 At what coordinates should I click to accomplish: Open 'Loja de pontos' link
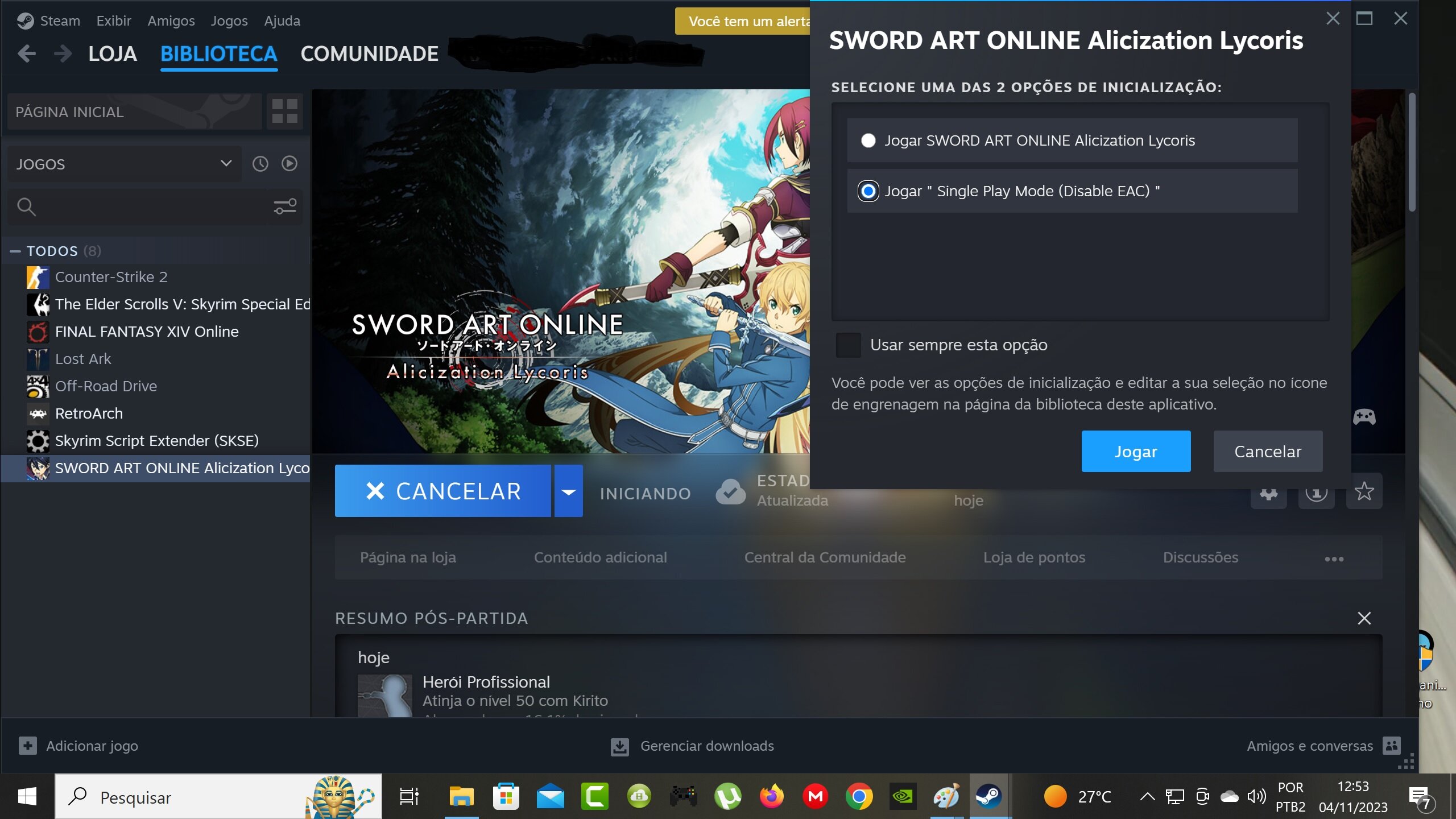(1034, 557)
